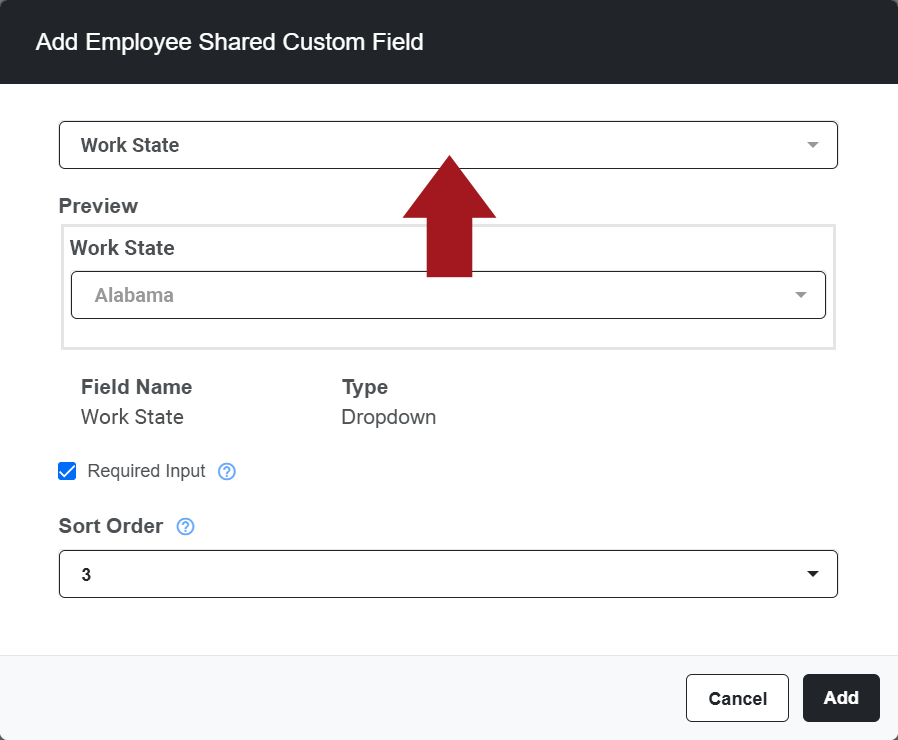Click the Work State value under Field Name
The height and width of the screenshot is (740, 898).
pyautogui.click(x=132, y=417)
